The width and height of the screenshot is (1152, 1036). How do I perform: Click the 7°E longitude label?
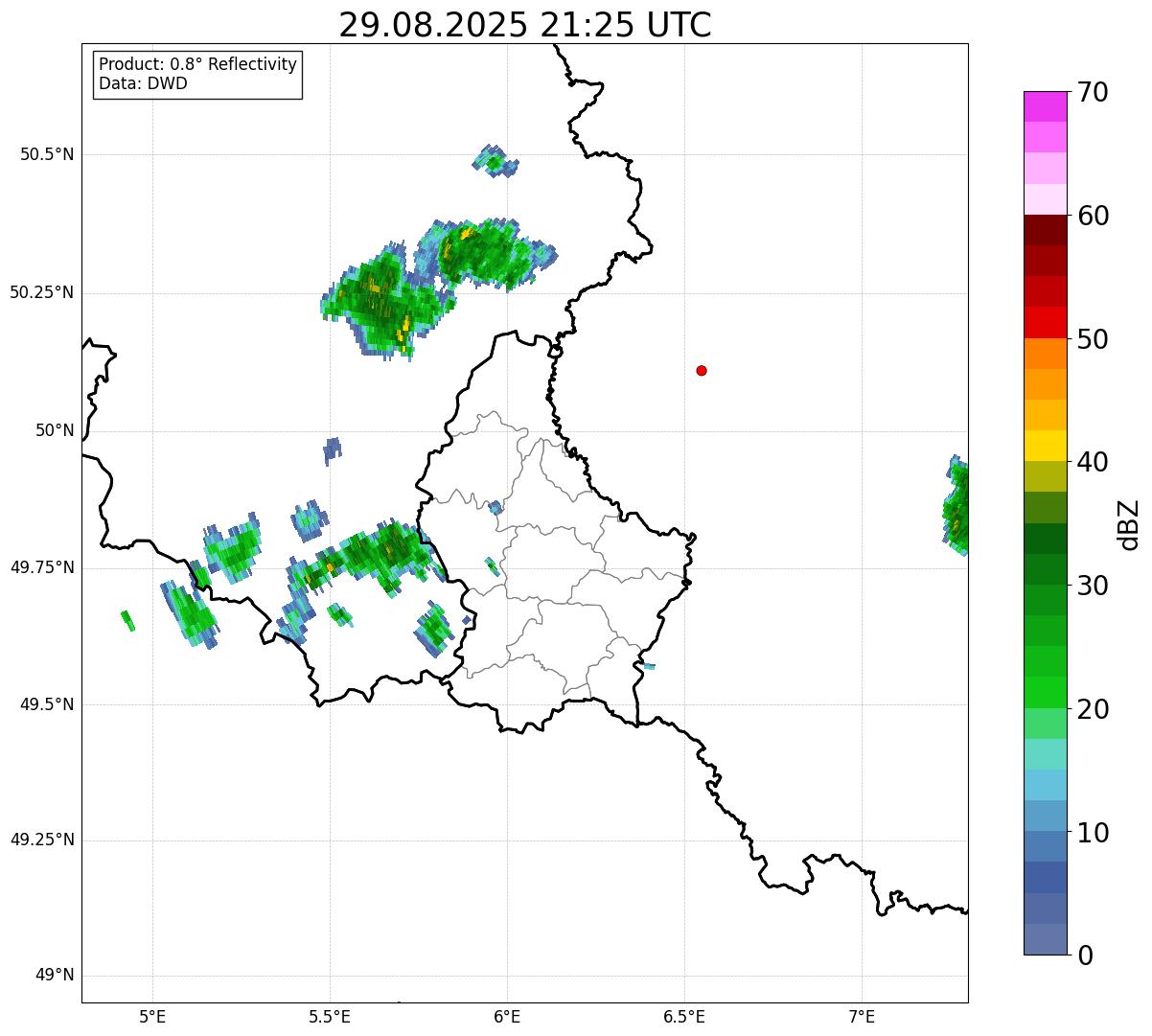point(862,1016)
